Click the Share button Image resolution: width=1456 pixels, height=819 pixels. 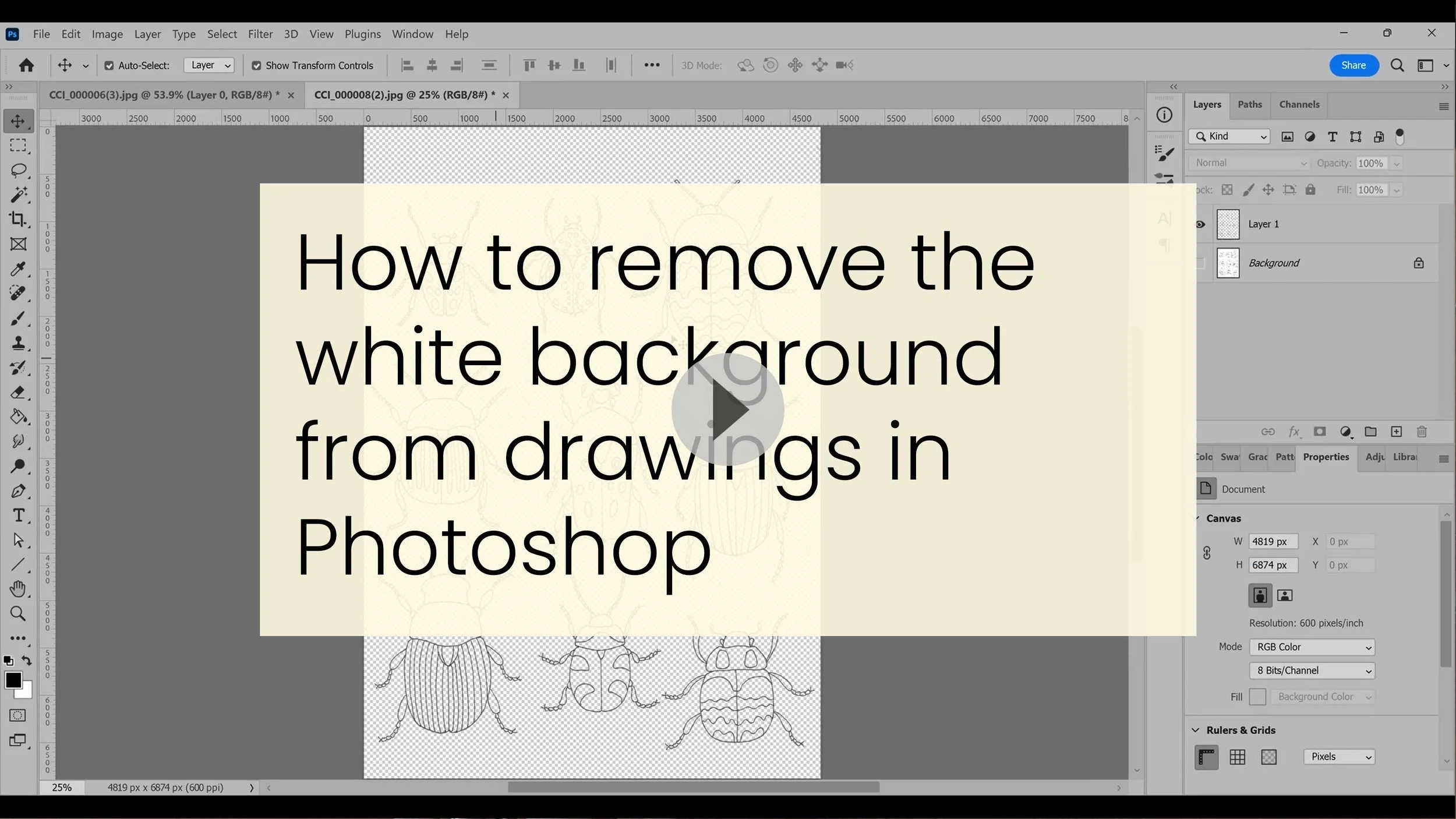coord(1353,65)
